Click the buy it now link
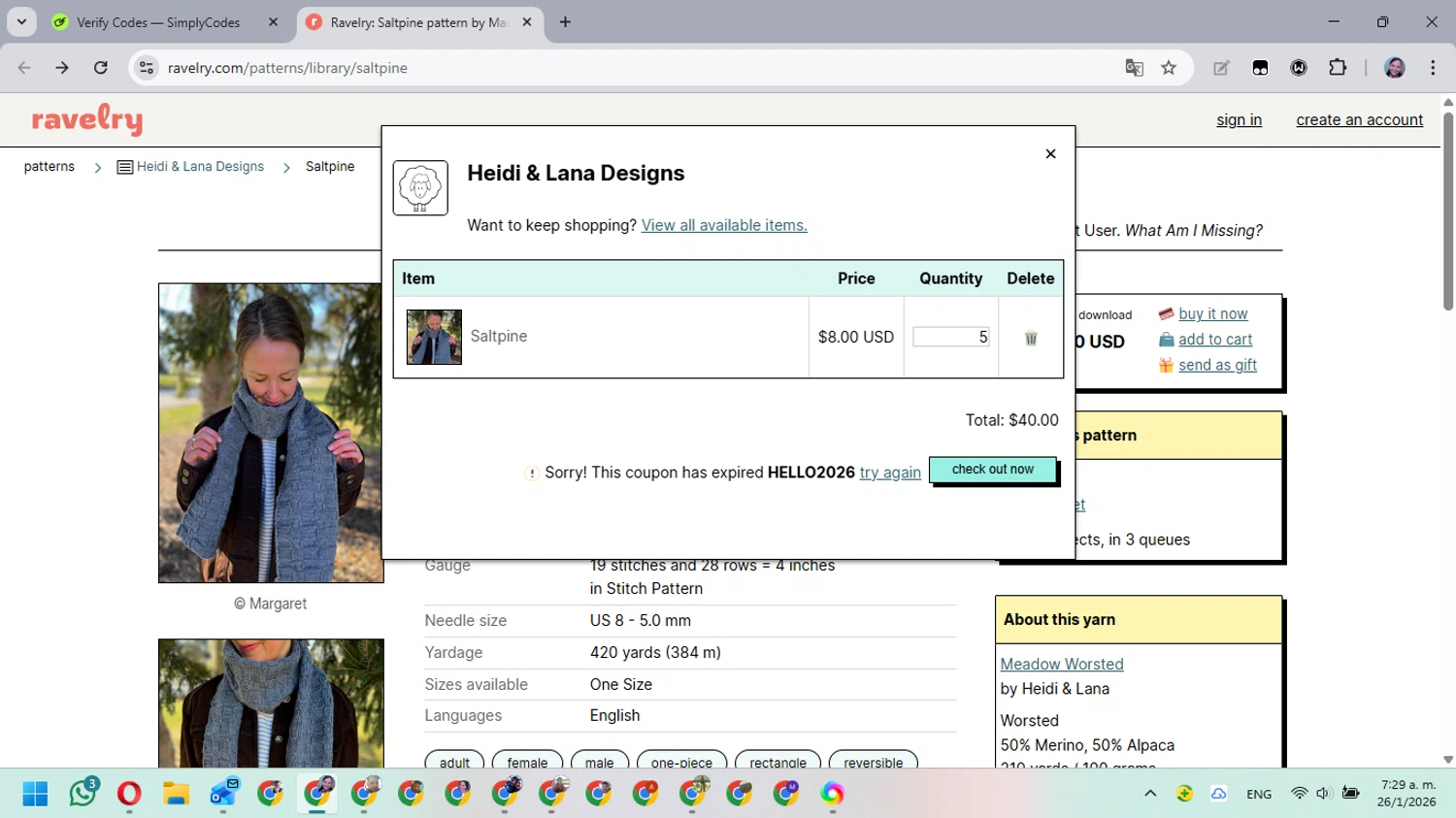 point(1212,314)
